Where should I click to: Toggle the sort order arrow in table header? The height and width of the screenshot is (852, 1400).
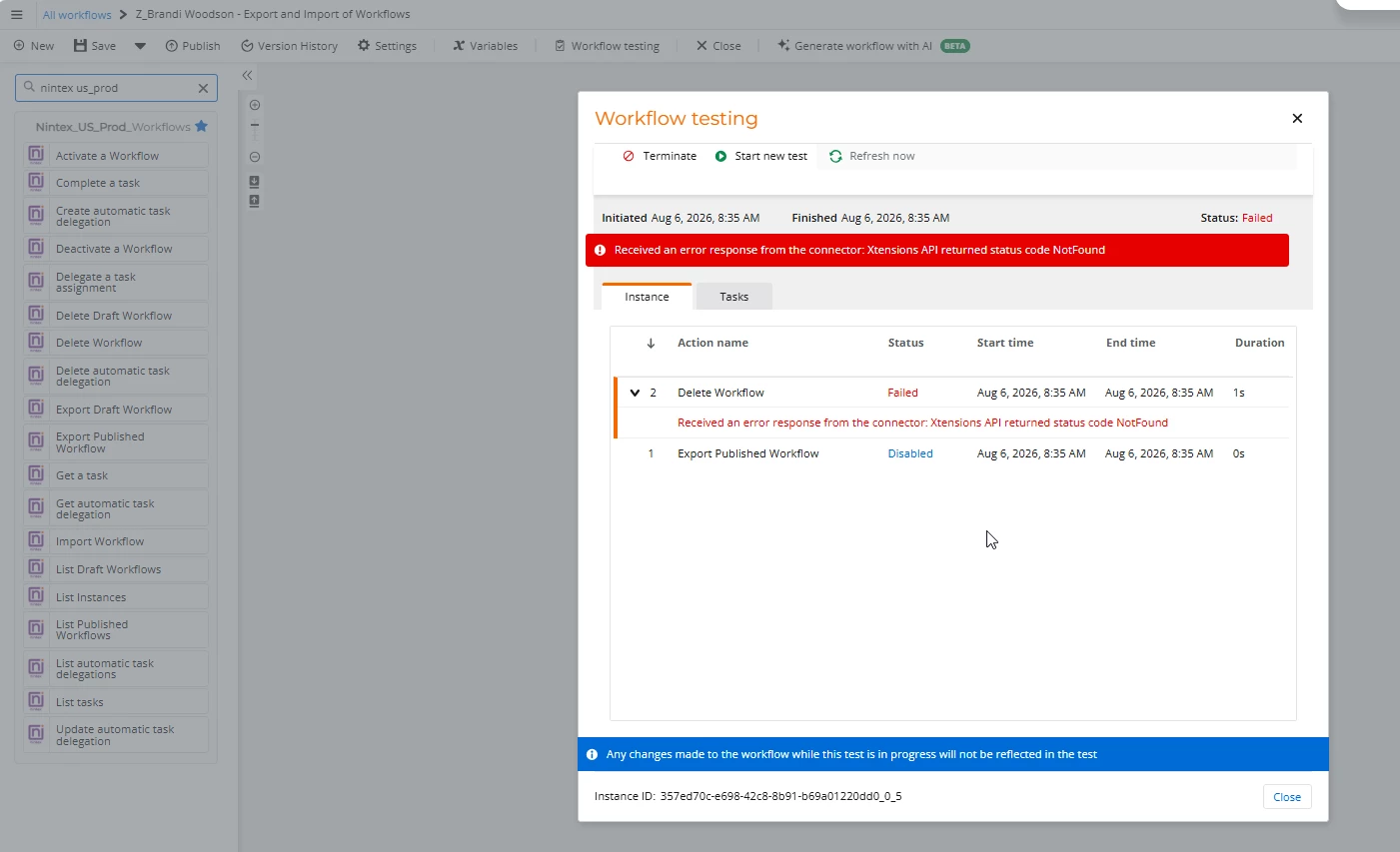[651, 343]
